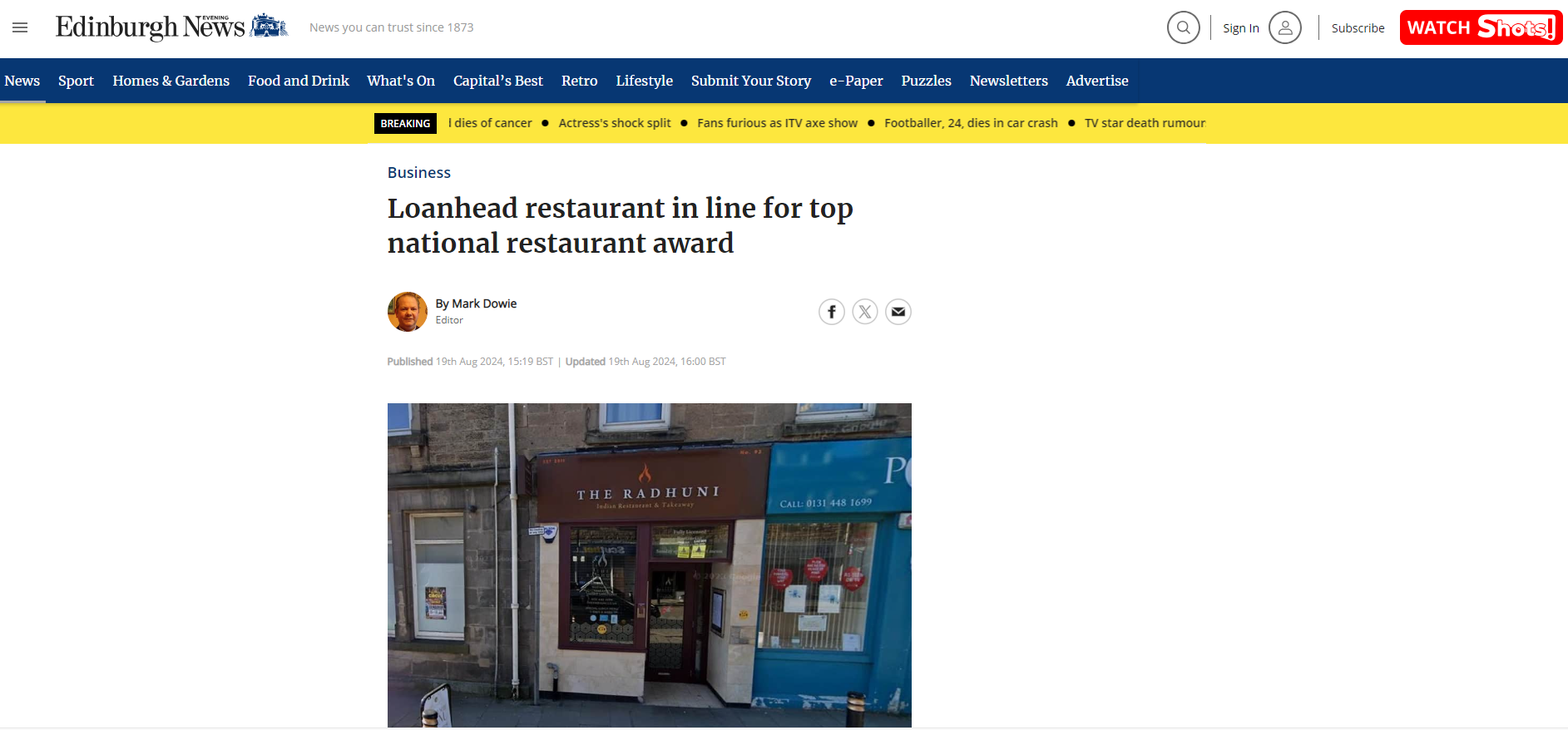1568x730 pixels.
Task: Click the Edinburgh Evening News logo
Action: [171, 27]
